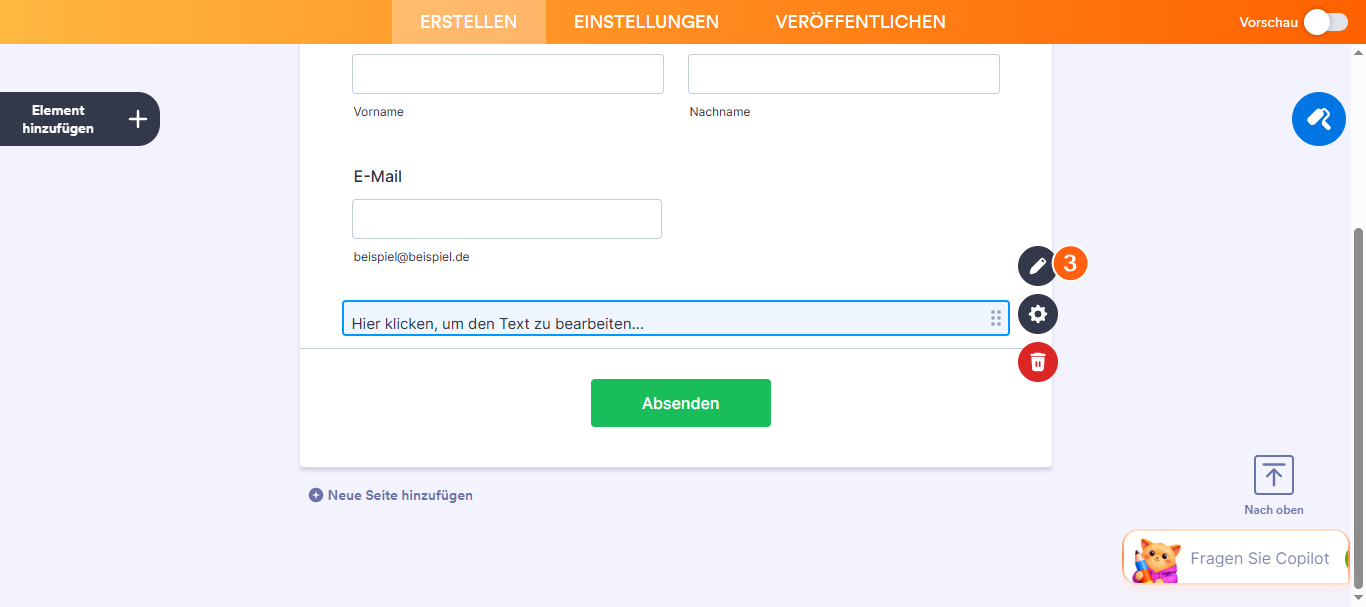Click the Nach oben label
1366x607 pixels.
coord(1274,510)
